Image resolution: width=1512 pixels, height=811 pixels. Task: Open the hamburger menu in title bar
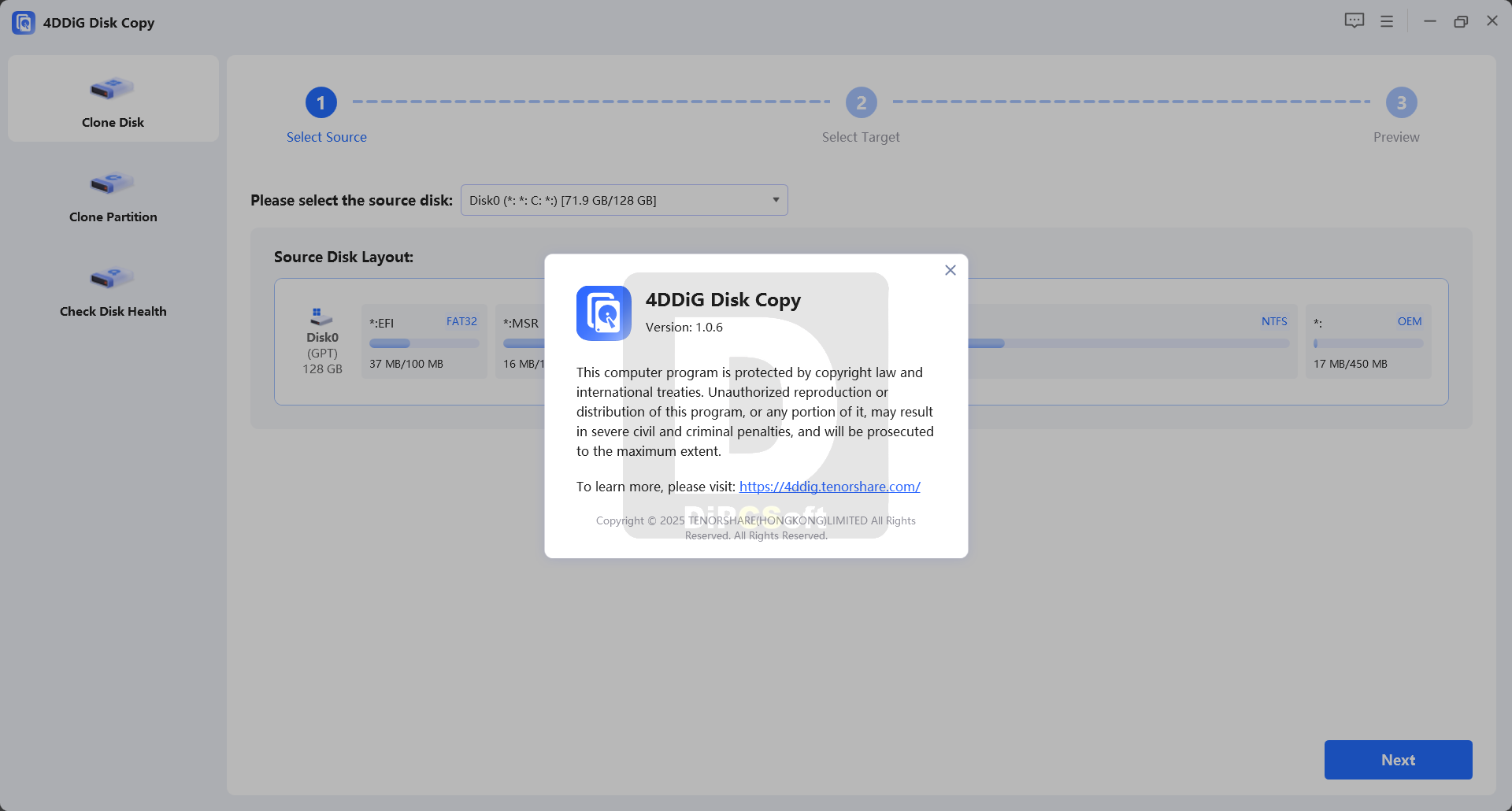coord(1387,21)
